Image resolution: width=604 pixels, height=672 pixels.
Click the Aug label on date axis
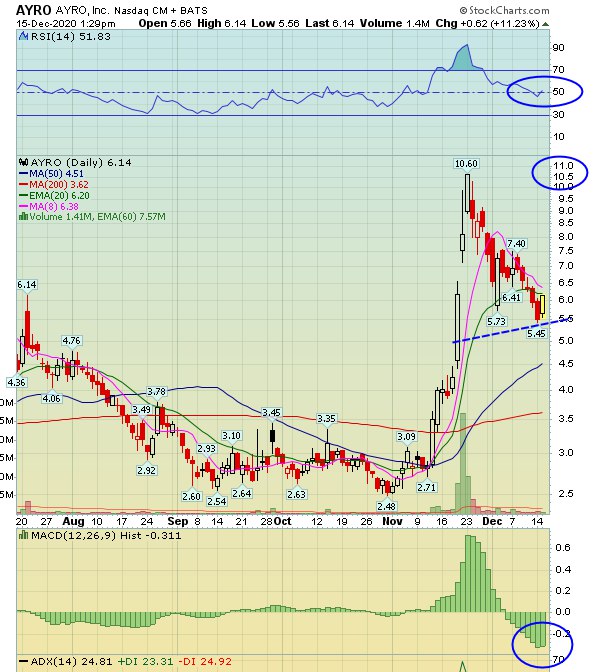[73, 521]
